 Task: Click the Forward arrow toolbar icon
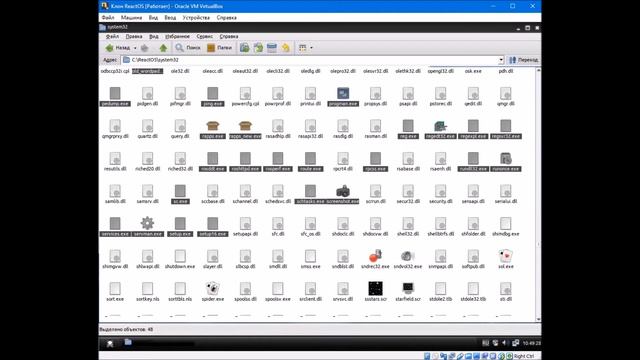pos(145,48)
